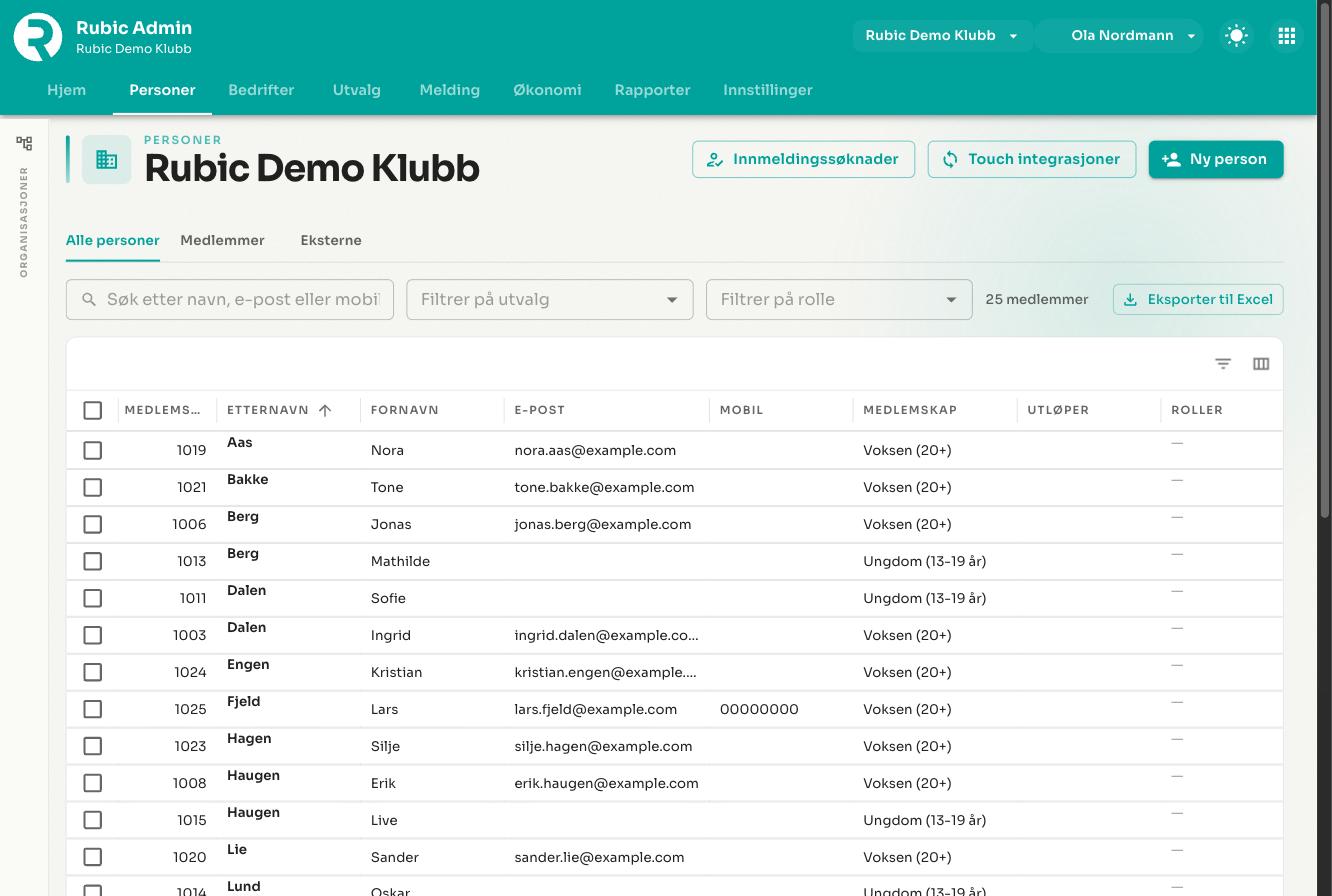Open the Filtrer på rolle dropdown
1332x896 pixels.
tap(839, 299)
